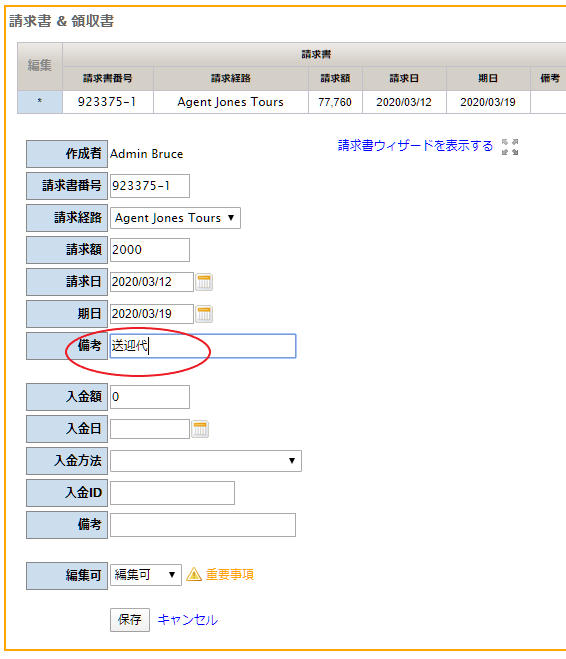Click the キャンセル link
Viewport: 566px width, 659px height.
point(188,620)
